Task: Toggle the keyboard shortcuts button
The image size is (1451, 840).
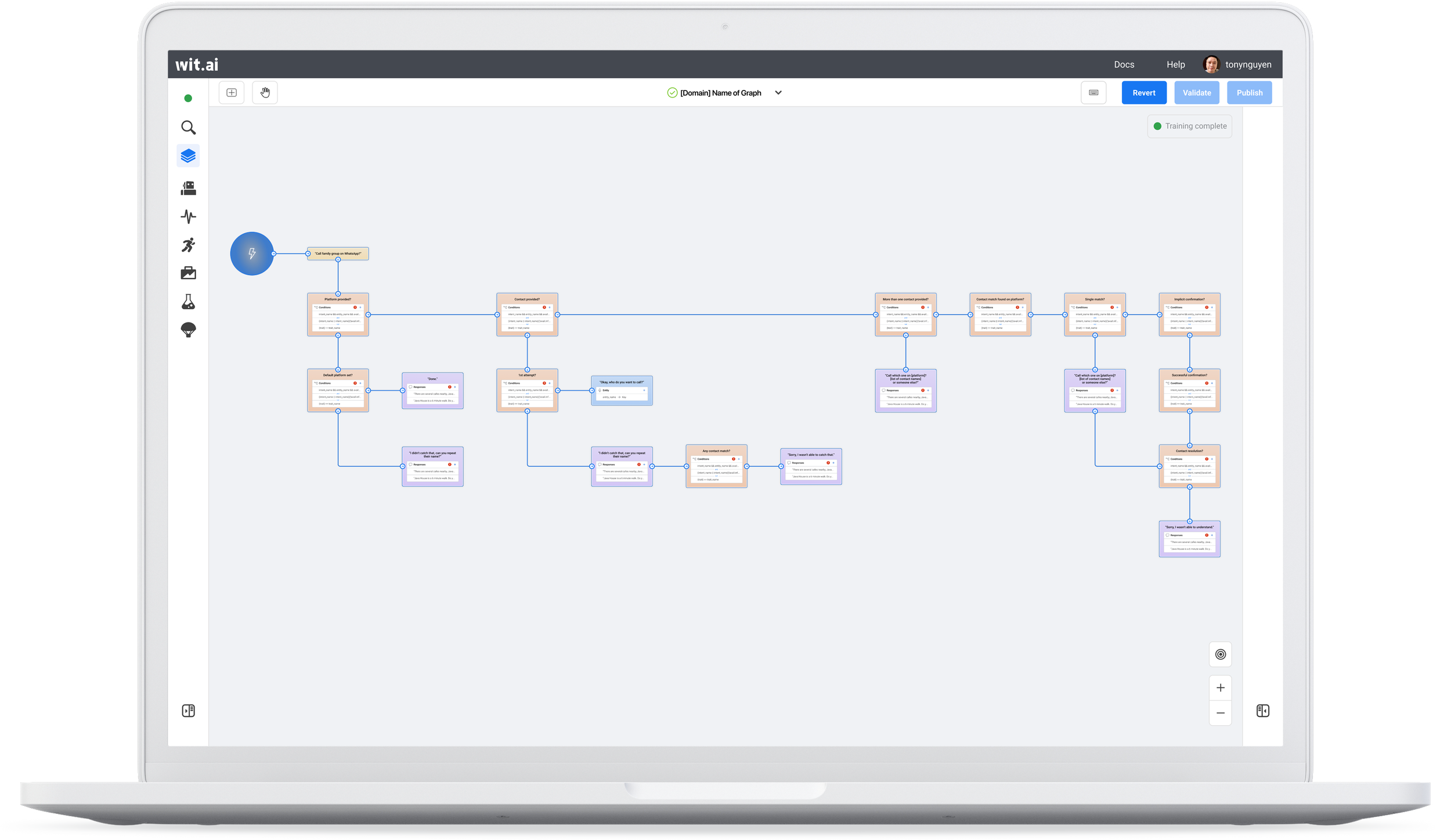Action: pos(1093,93)
